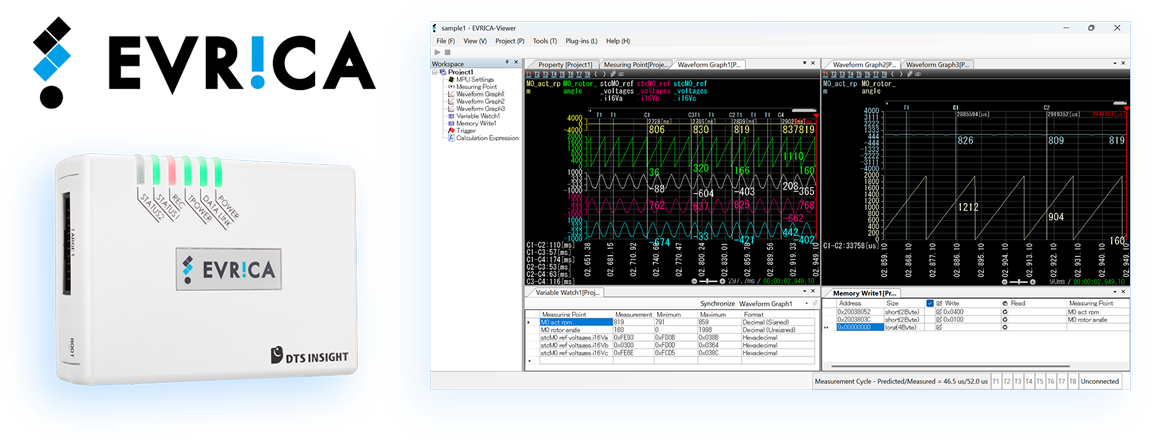Viewport: 1152px width, 440px height.
Task: Select address cell 0x00000000
Action: (x=860, y=327)
